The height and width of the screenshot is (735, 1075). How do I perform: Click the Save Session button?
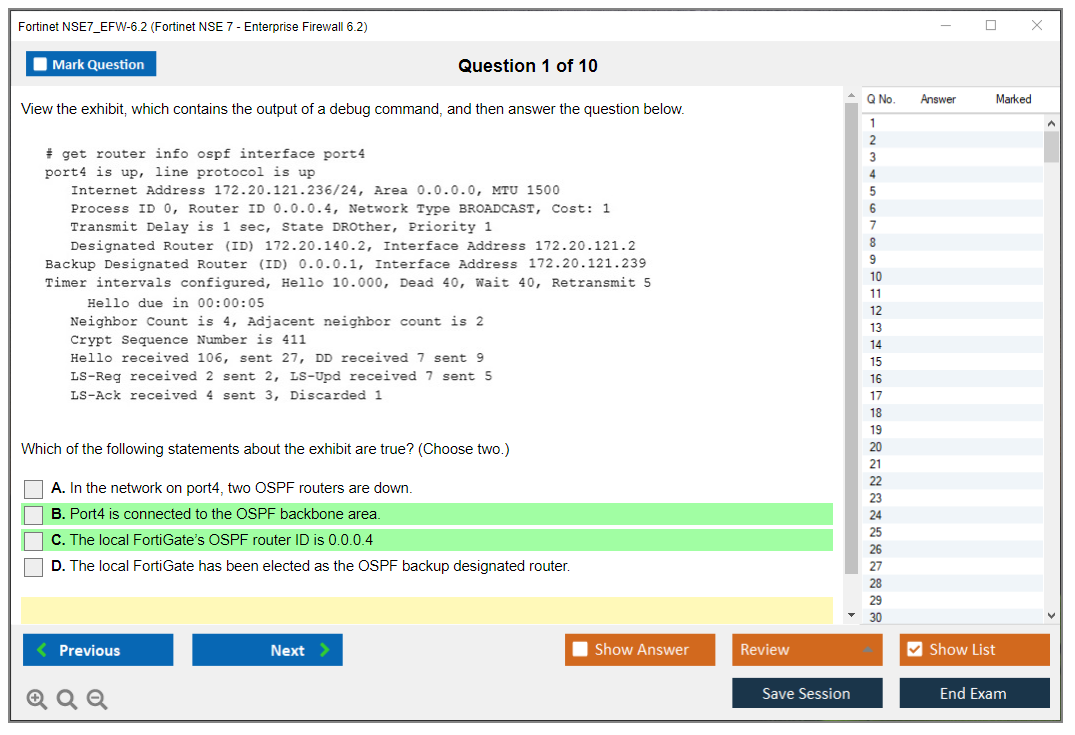pyautogui.click(x=807, y=693)
